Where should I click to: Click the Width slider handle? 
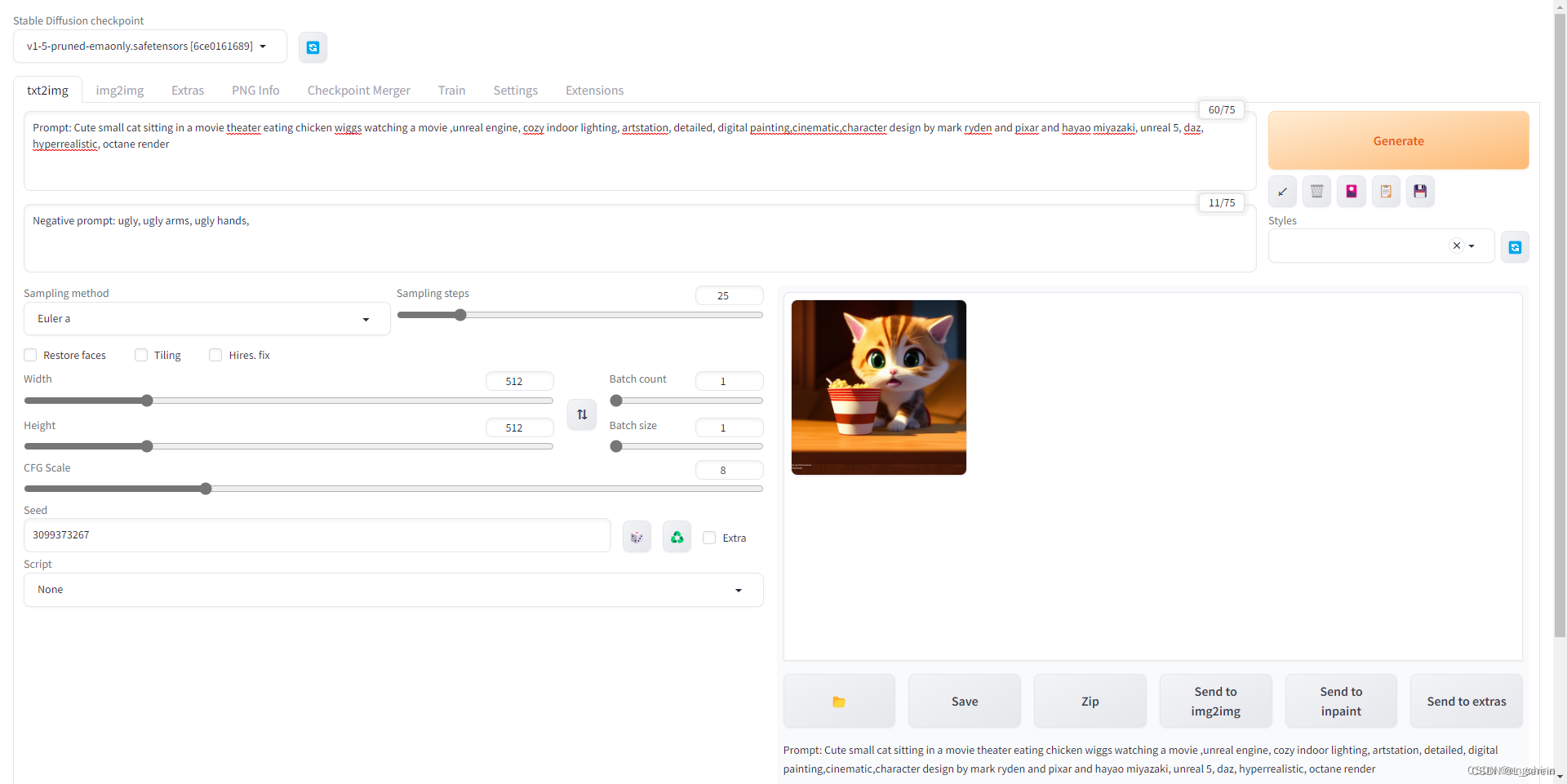click(x=147, y=401)
